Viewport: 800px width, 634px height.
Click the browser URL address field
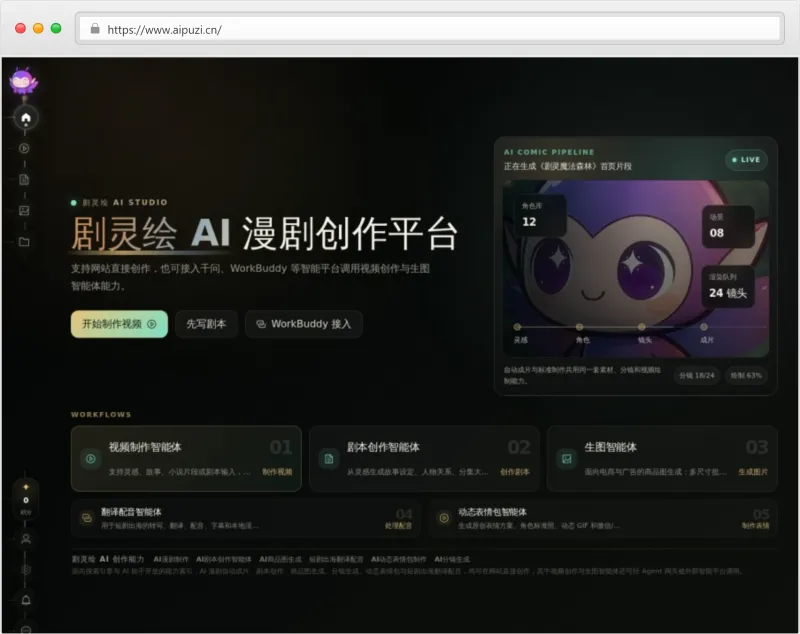pos(430,29)
